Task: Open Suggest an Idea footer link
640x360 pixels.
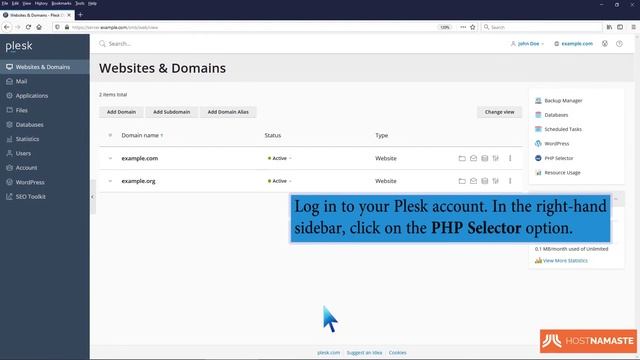Action: tap(364, 353)
